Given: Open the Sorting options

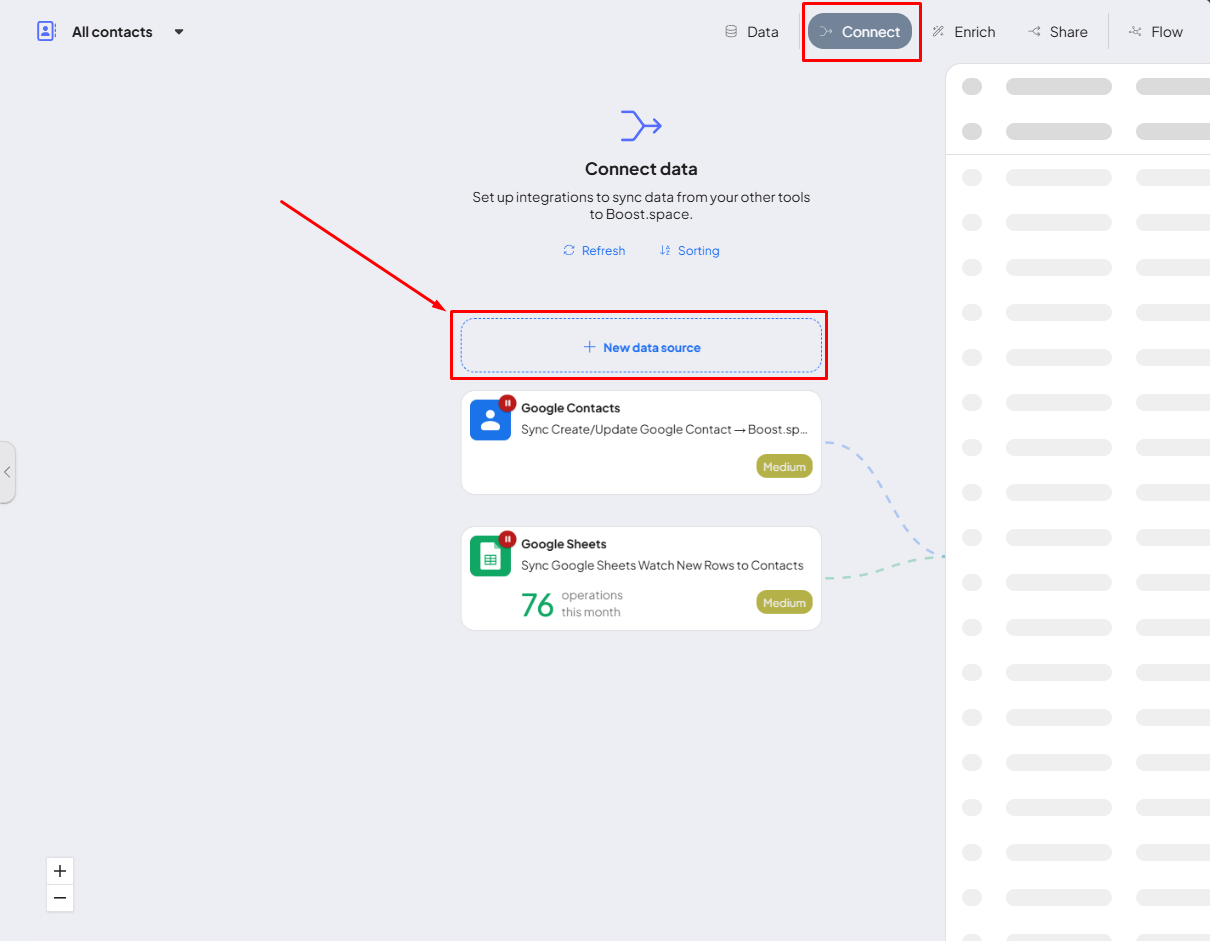Looking at the screenshot, I should tap(689, 251).
